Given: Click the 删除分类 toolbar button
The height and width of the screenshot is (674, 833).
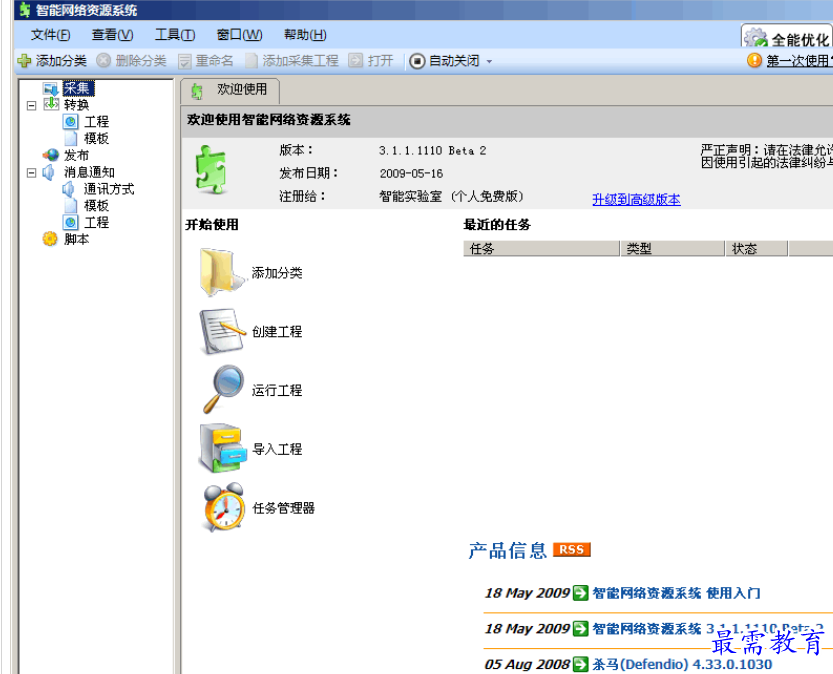Looking at the screenshot, I should pyautogui.click(x=132, y=61).
